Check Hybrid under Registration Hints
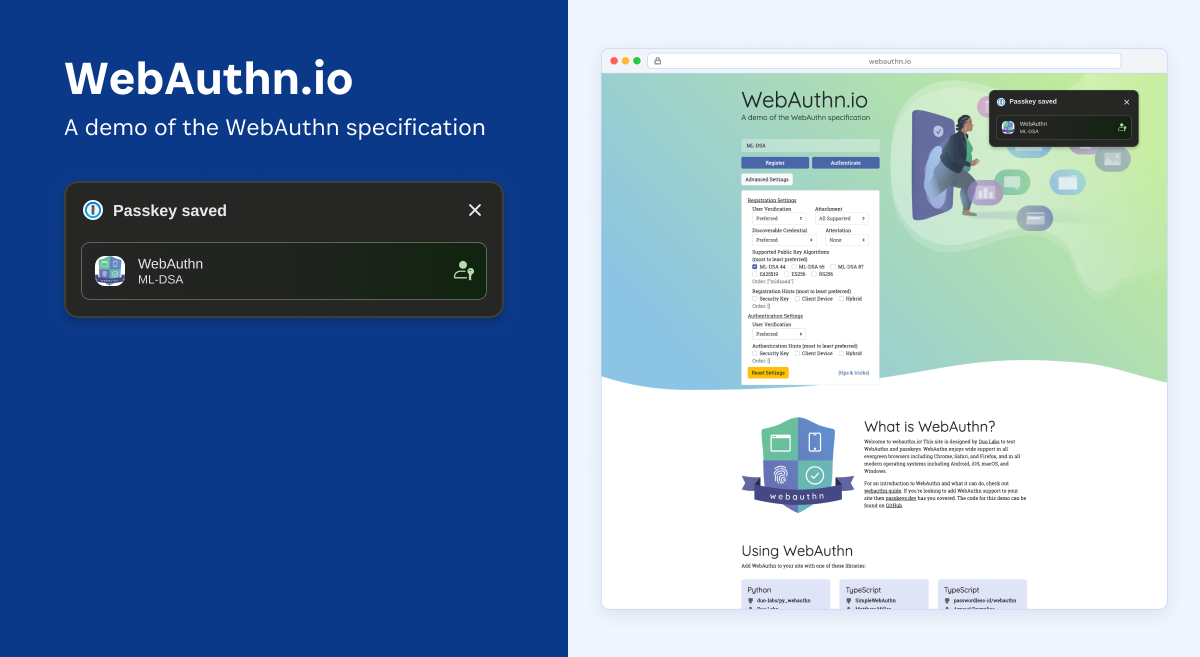The height and width of the screenshot is (657, 1200). pos(841,299)
